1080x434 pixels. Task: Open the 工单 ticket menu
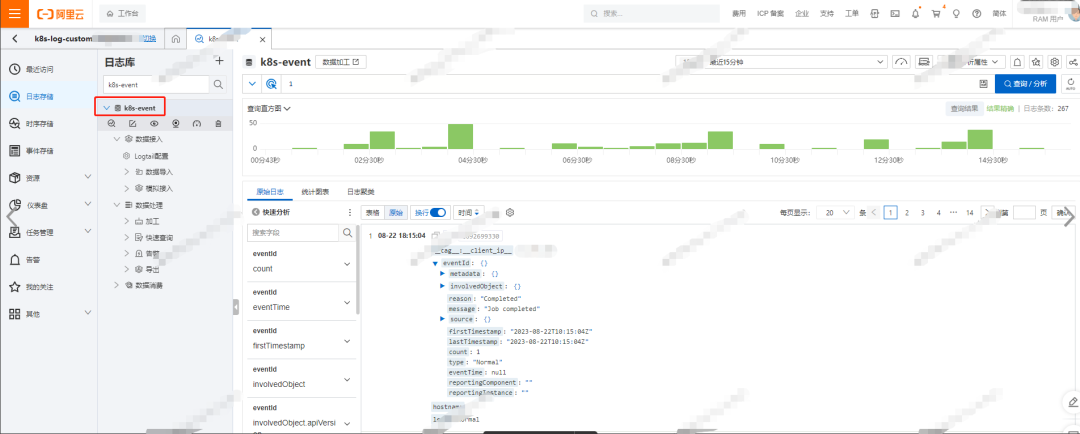[852, 13]
